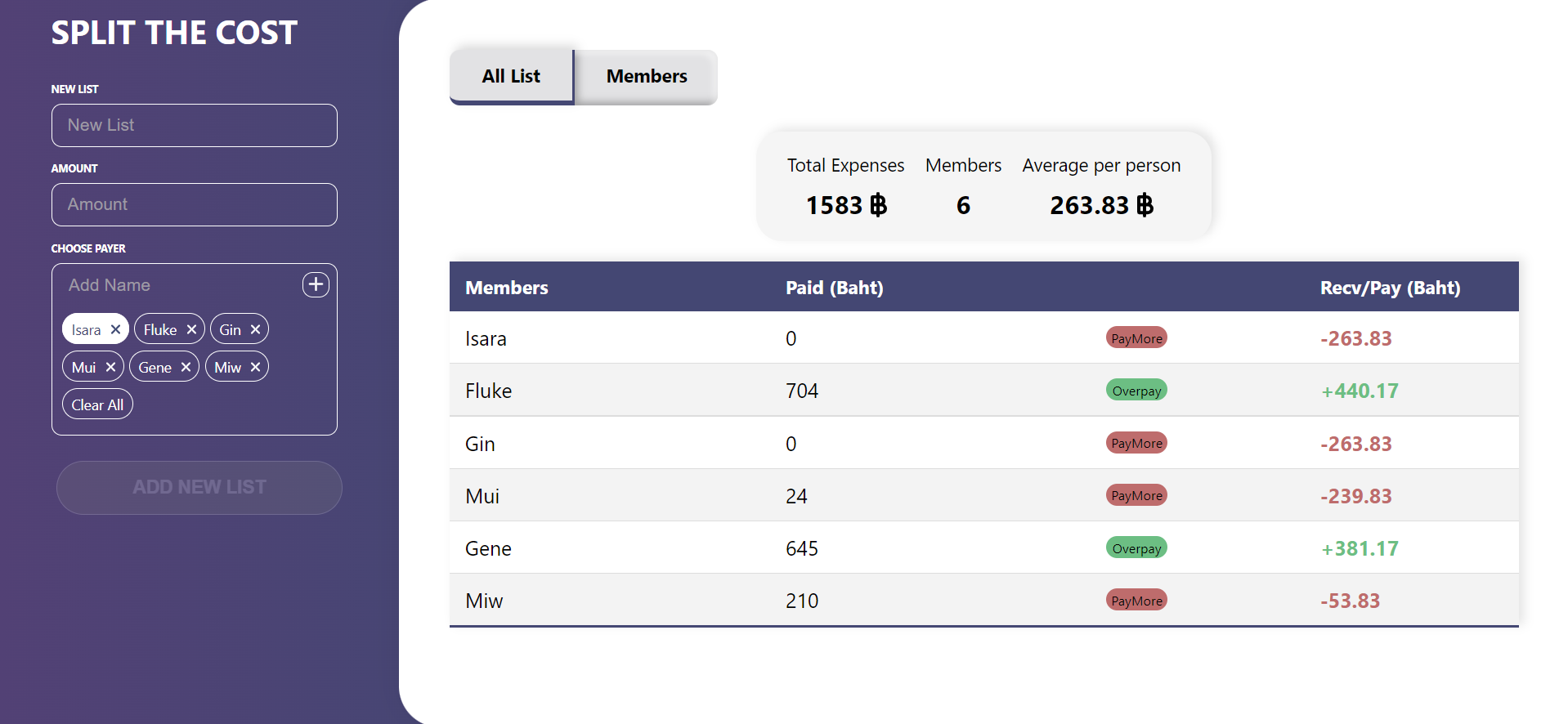The image size is (1568, 724).
Task: Select the Gin payer chip
Action: click(x=230, y=329)
